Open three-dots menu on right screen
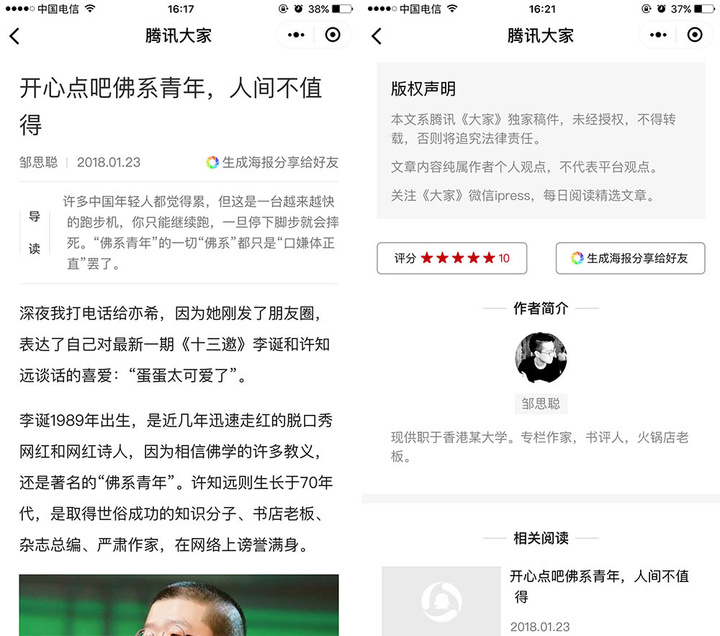Viewport: 720px width, 636px height. [x=658, y=35]
